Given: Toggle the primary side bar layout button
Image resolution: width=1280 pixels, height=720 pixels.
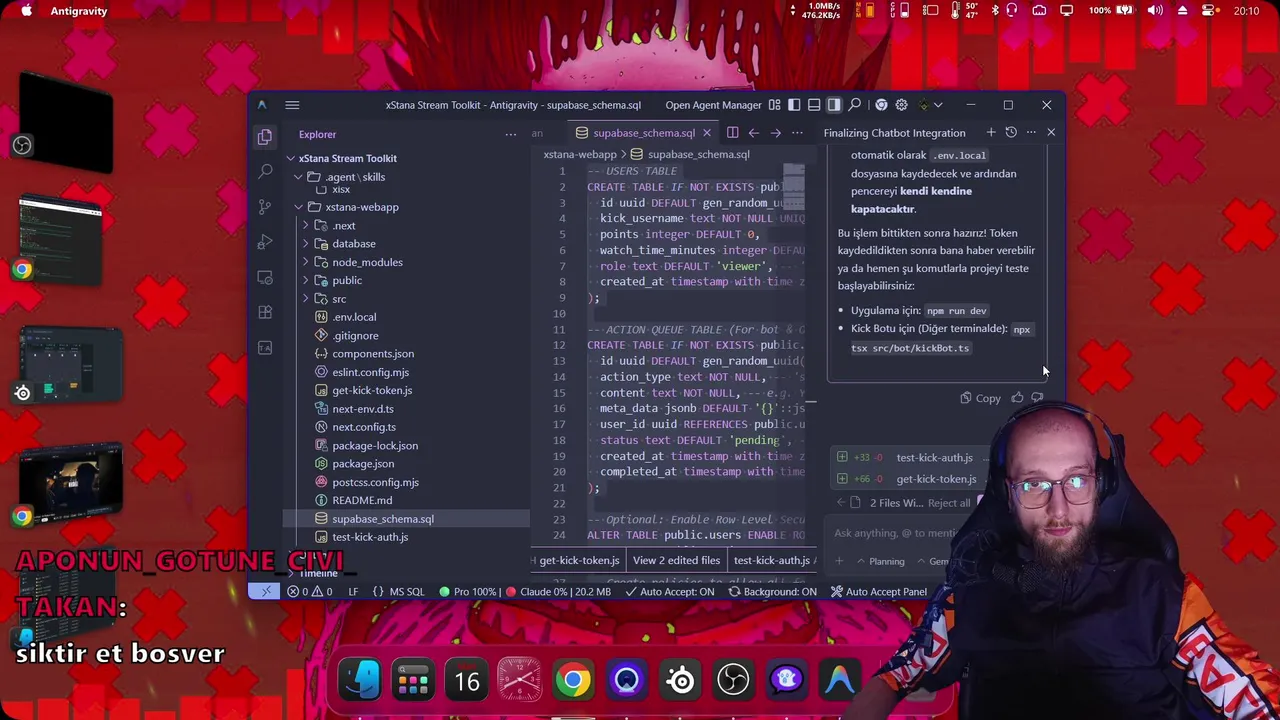Looking at the screenshot, I should click(794, 105).
